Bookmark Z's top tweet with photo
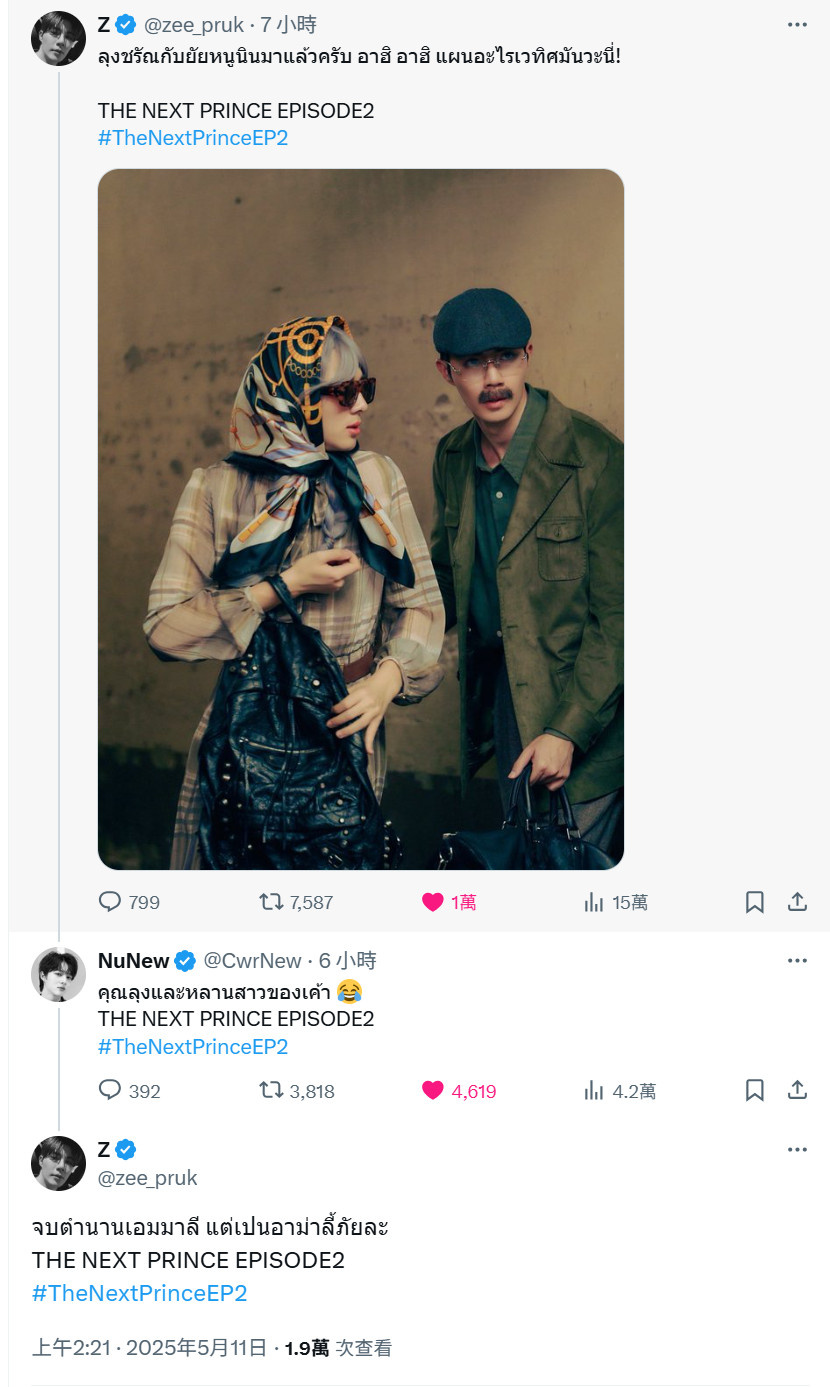This screenshot has height=1387, width=830. pos(755,902)
